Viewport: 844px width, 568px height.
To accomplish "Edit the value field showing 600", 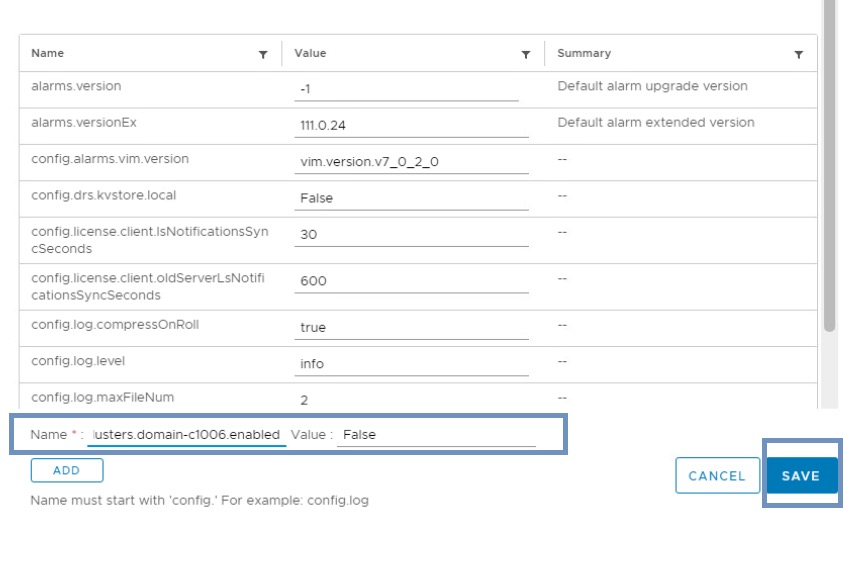I will [x=412, y=281].
